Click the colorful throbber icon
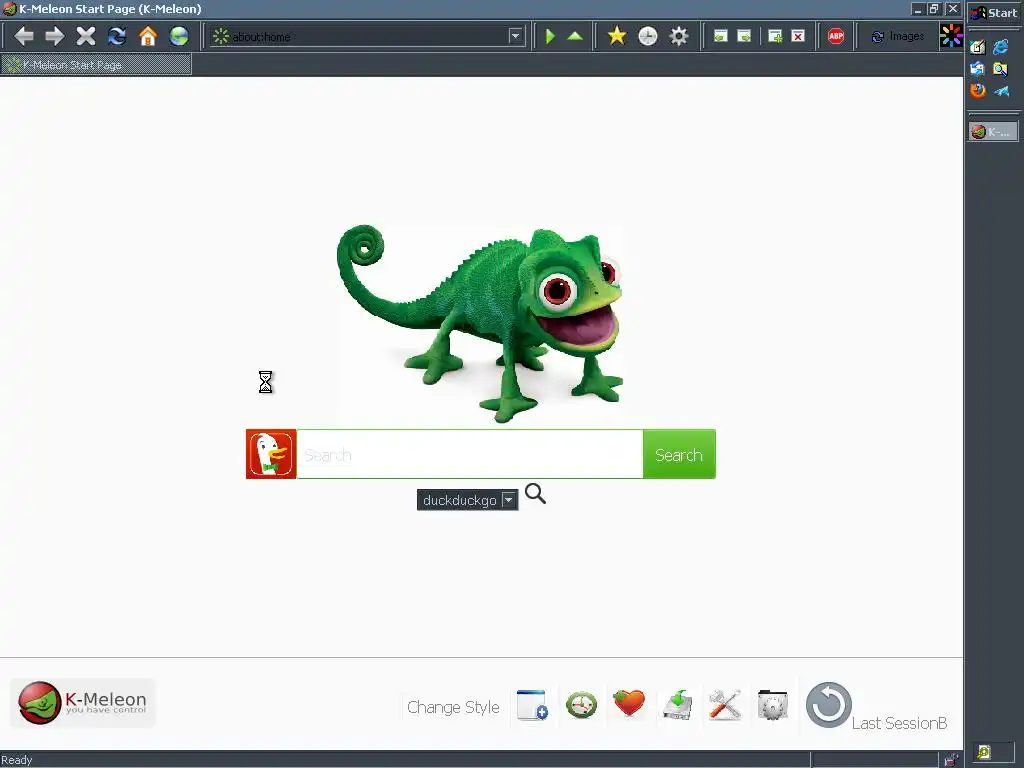Screen dimensions: 1024x768 point(951,36)
